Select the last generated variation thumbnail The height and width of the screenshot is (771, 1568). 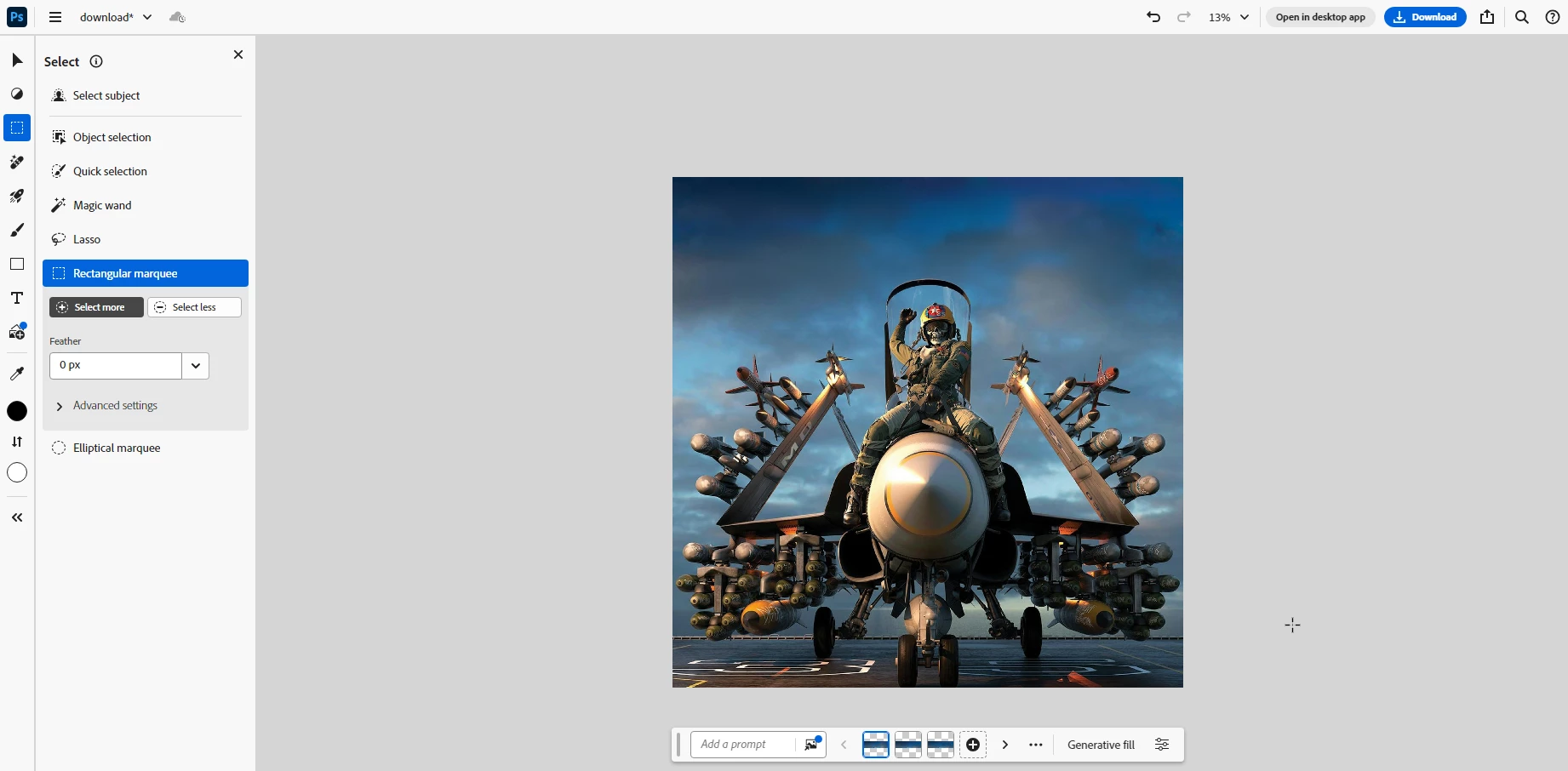click(x=941, y=745)
